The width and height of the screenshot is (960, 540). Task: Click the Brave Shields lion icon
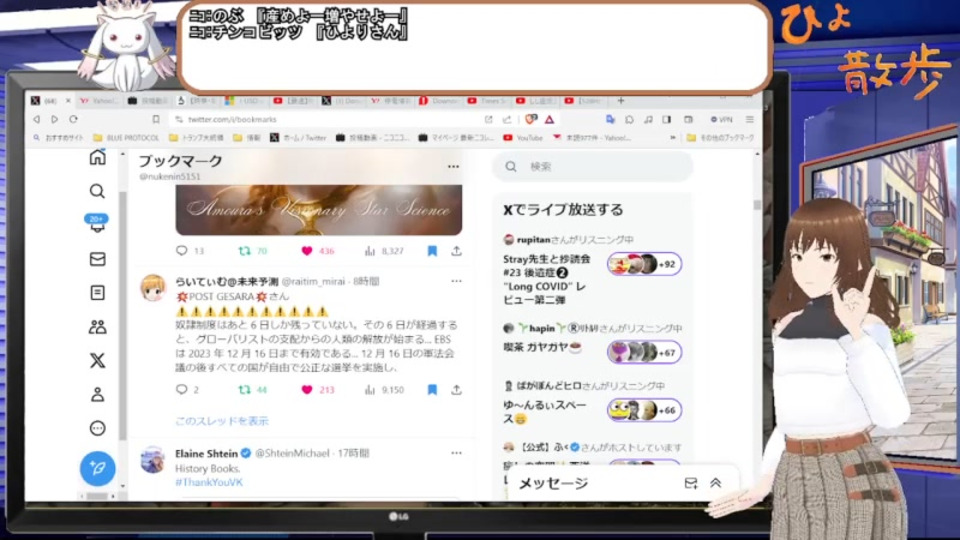531,119
